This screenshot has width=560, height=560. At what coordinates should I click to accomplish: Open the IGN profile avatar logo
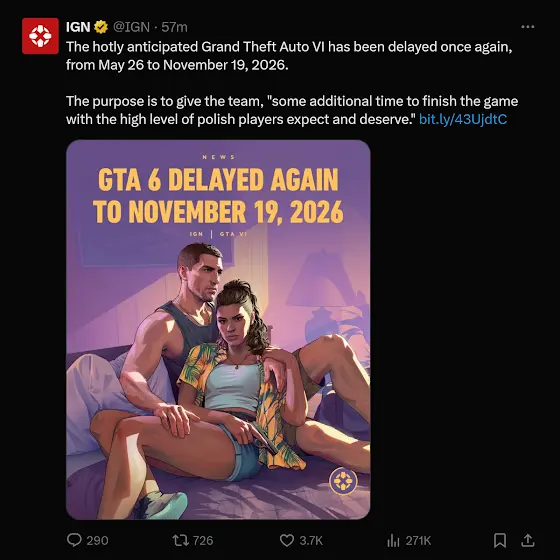(40, 36)
